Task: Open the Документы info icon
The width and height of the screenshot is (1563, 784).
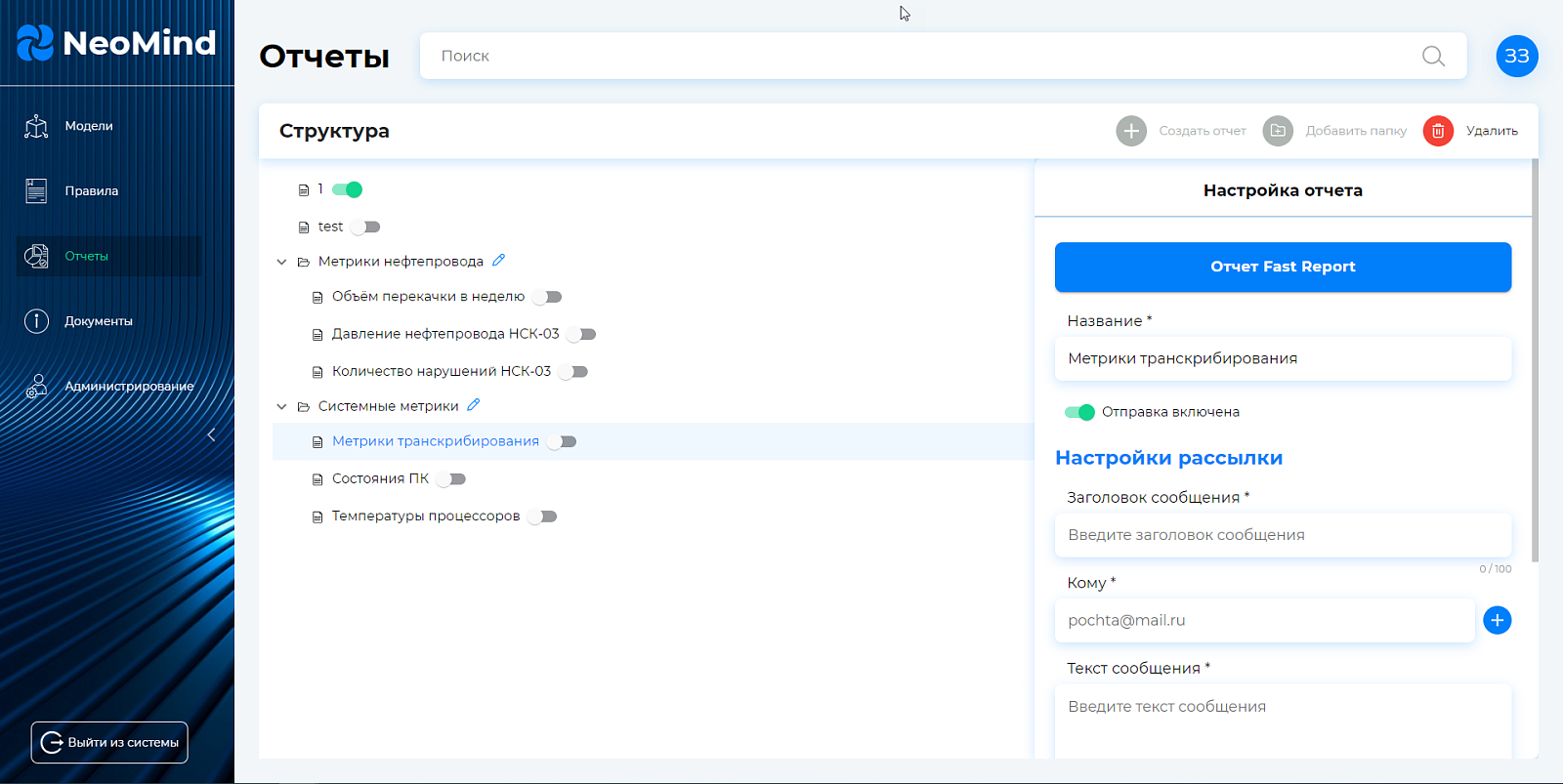Action: pos(36,321)
